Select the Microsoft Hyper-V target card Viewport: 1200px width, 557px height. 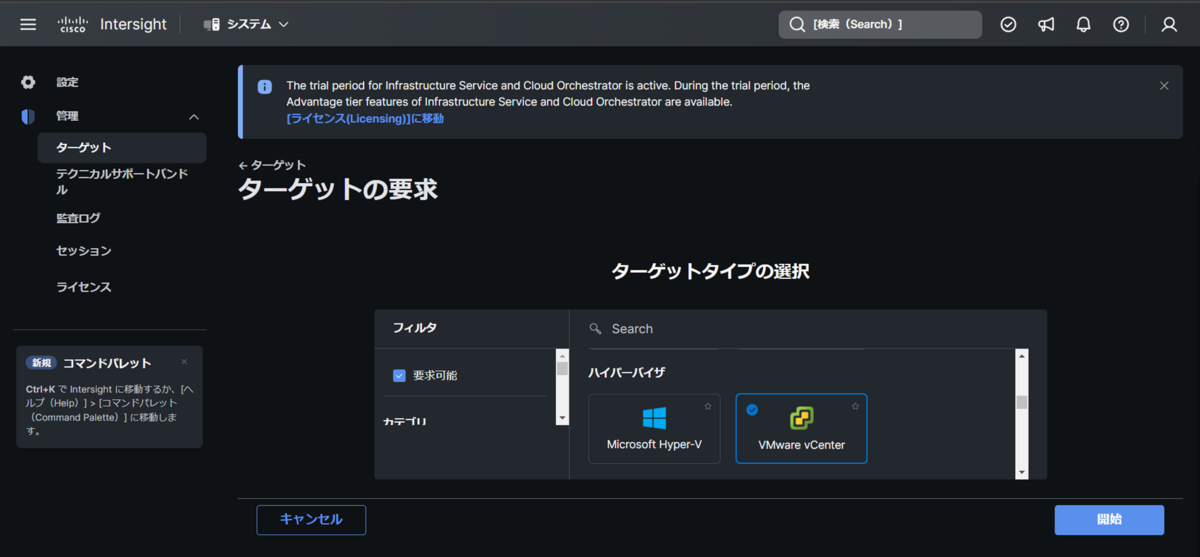(x=654, y=428)
